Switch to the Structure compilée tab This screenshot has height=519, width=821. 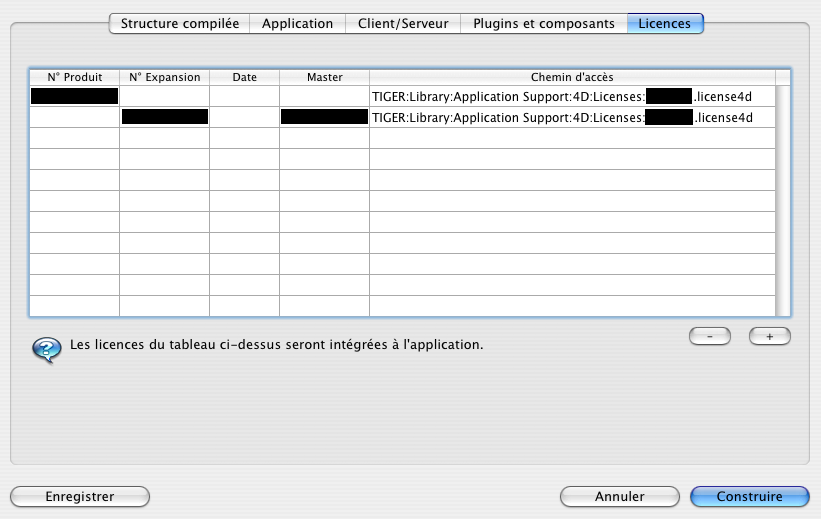pyautogui.click(x=179, y=23)
